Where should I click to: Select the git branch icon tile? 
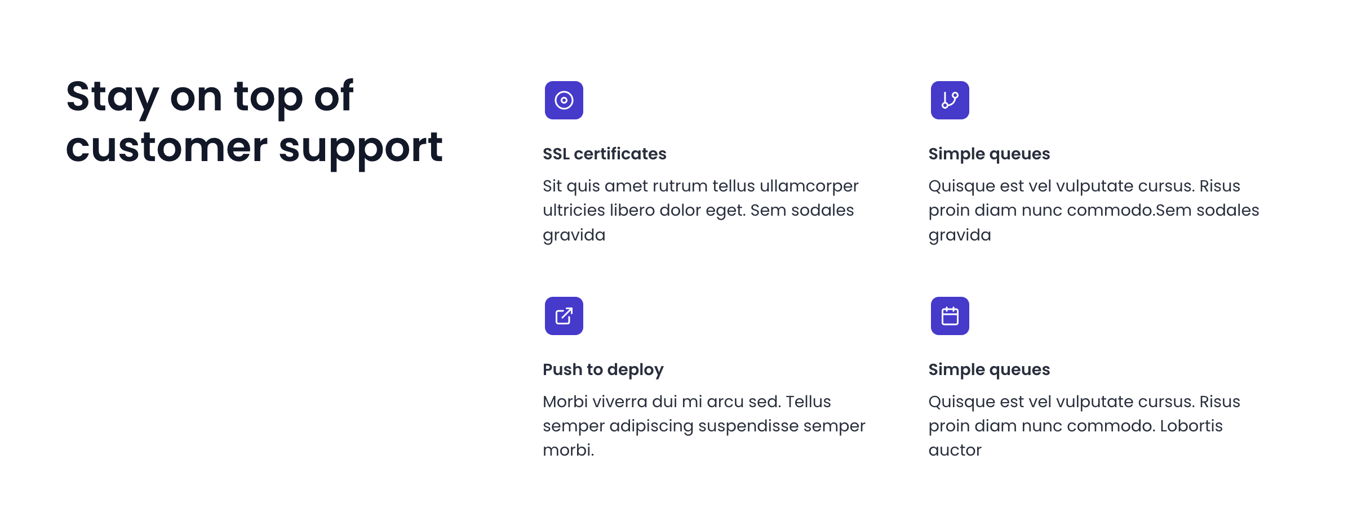(950, 100)
